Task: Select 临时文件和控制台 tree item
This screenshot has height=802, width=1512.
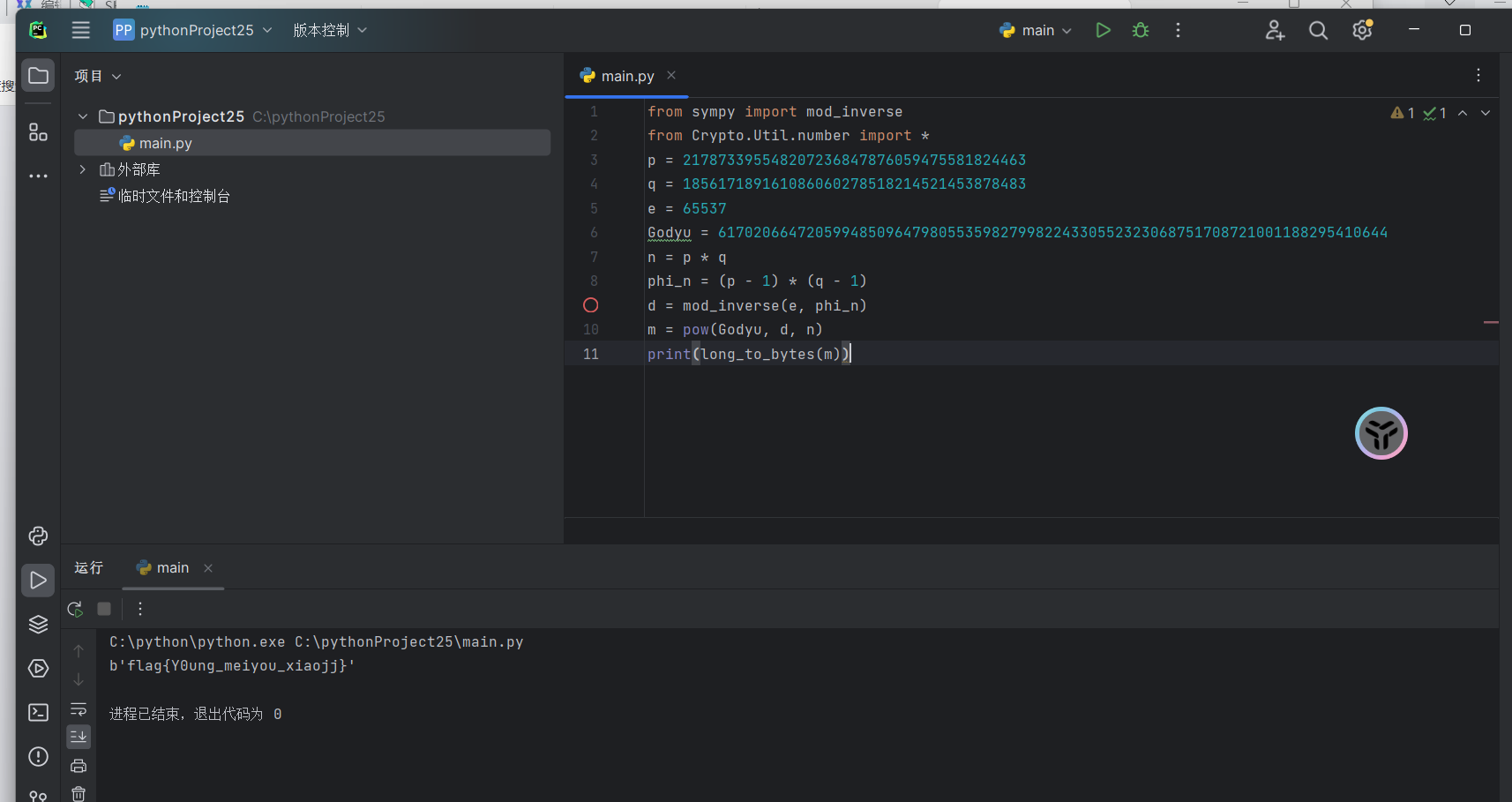Action: click(165, 196)
